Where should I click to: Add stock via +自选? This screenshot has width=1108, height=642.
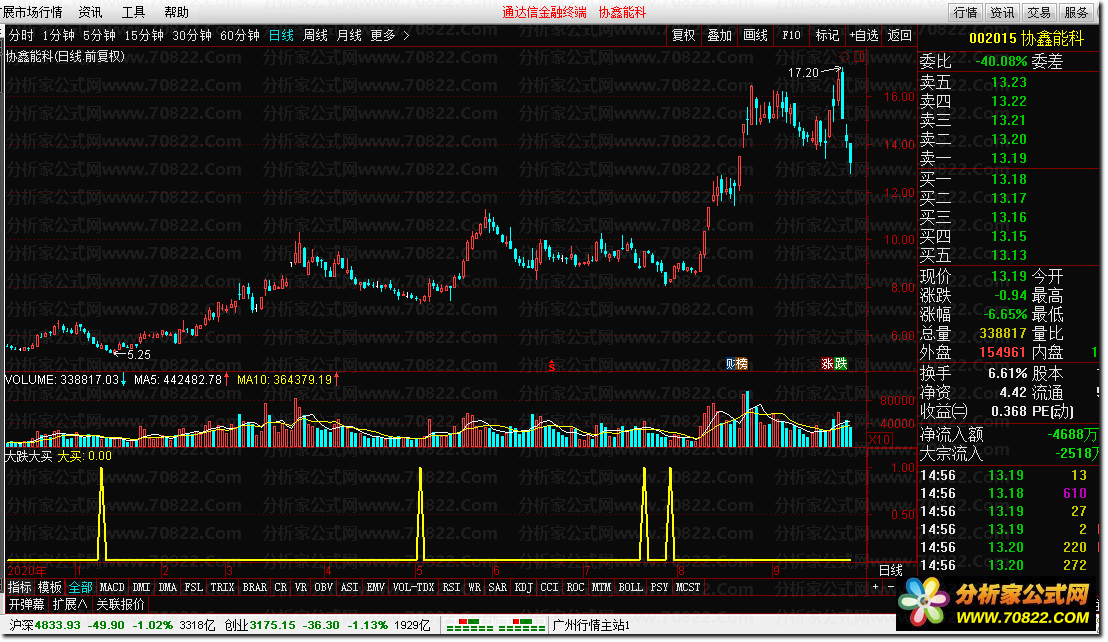[x=864, y=35]
